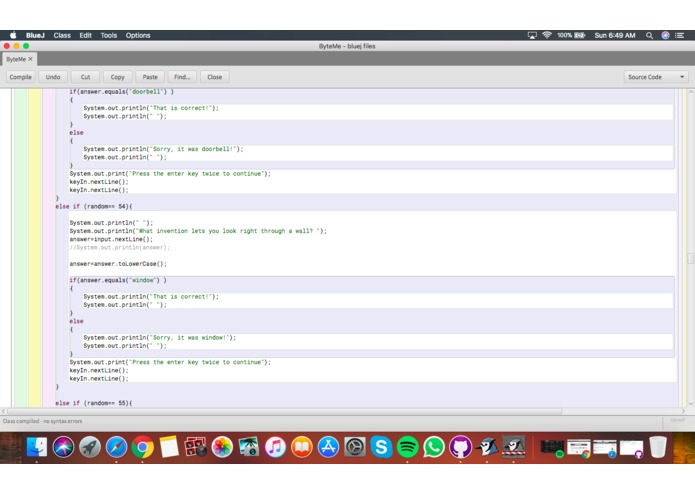695x494 pixels.
Task: Click the Undo button
Action: (53, 77)
